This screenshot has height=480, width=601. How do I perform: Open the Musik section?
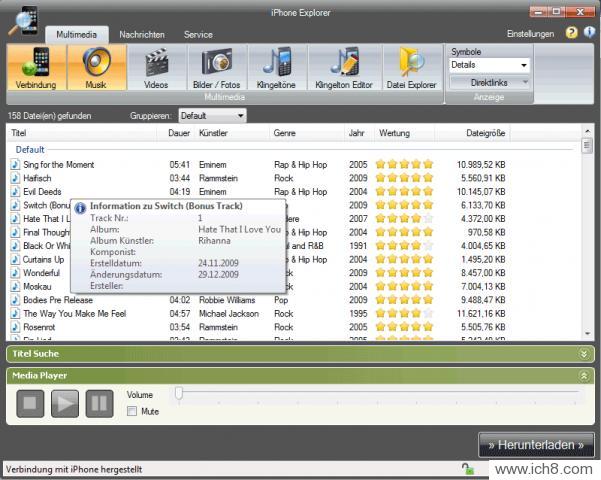[x=96, y=67]
